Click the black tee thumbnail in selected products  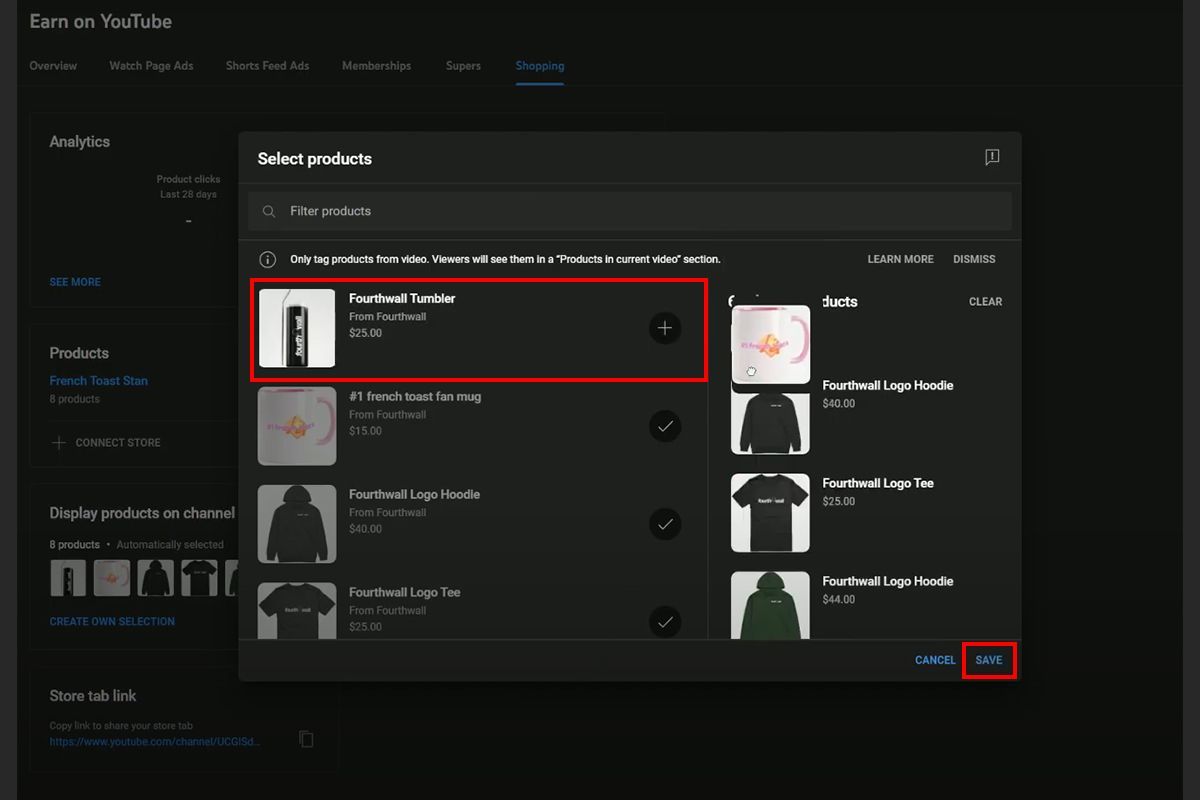770,513
